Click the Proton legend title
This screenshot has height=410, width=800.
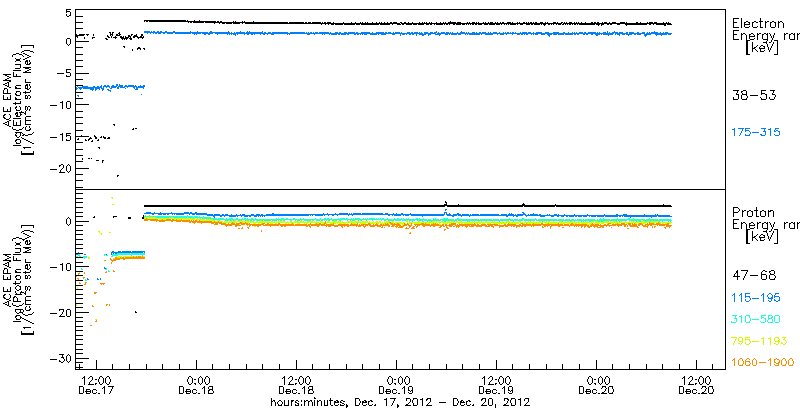point(754,212)
